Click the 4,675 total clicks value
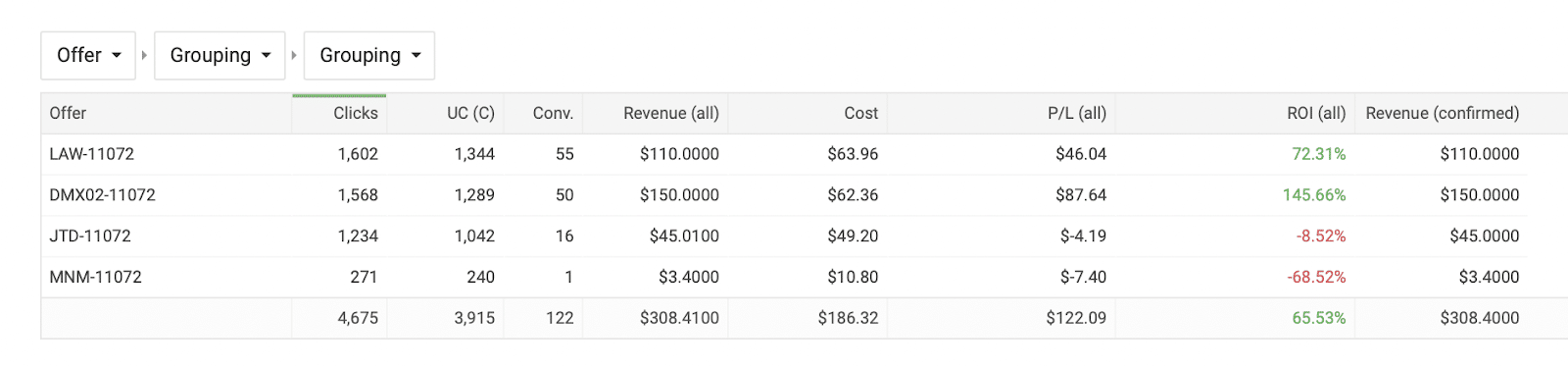This screenshot has height=368, width=1568. tap(358, 318)
